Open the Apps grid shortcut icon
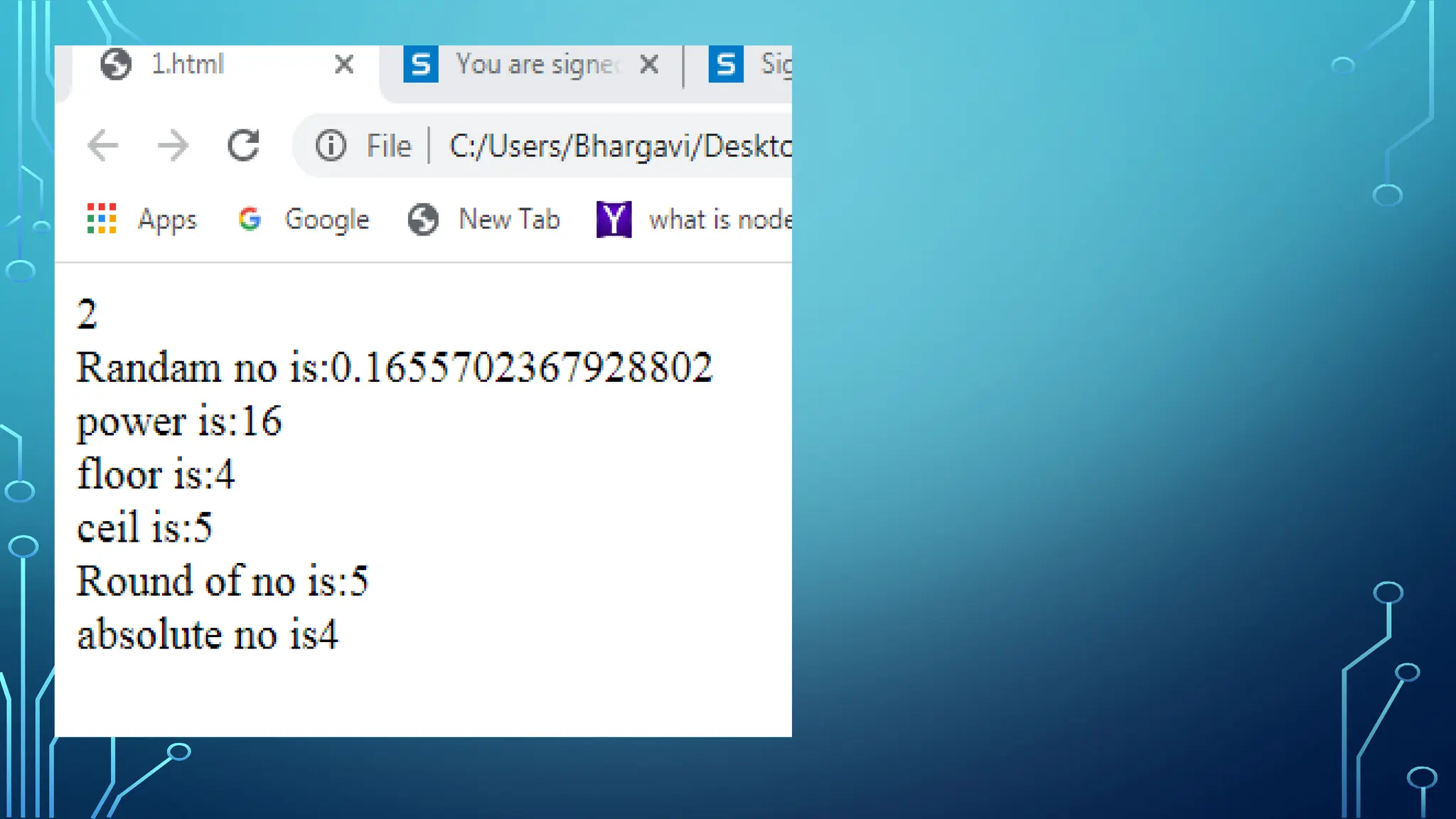Image resolution: width=1456 pixels, height=819 pixels. pos(102,219)
